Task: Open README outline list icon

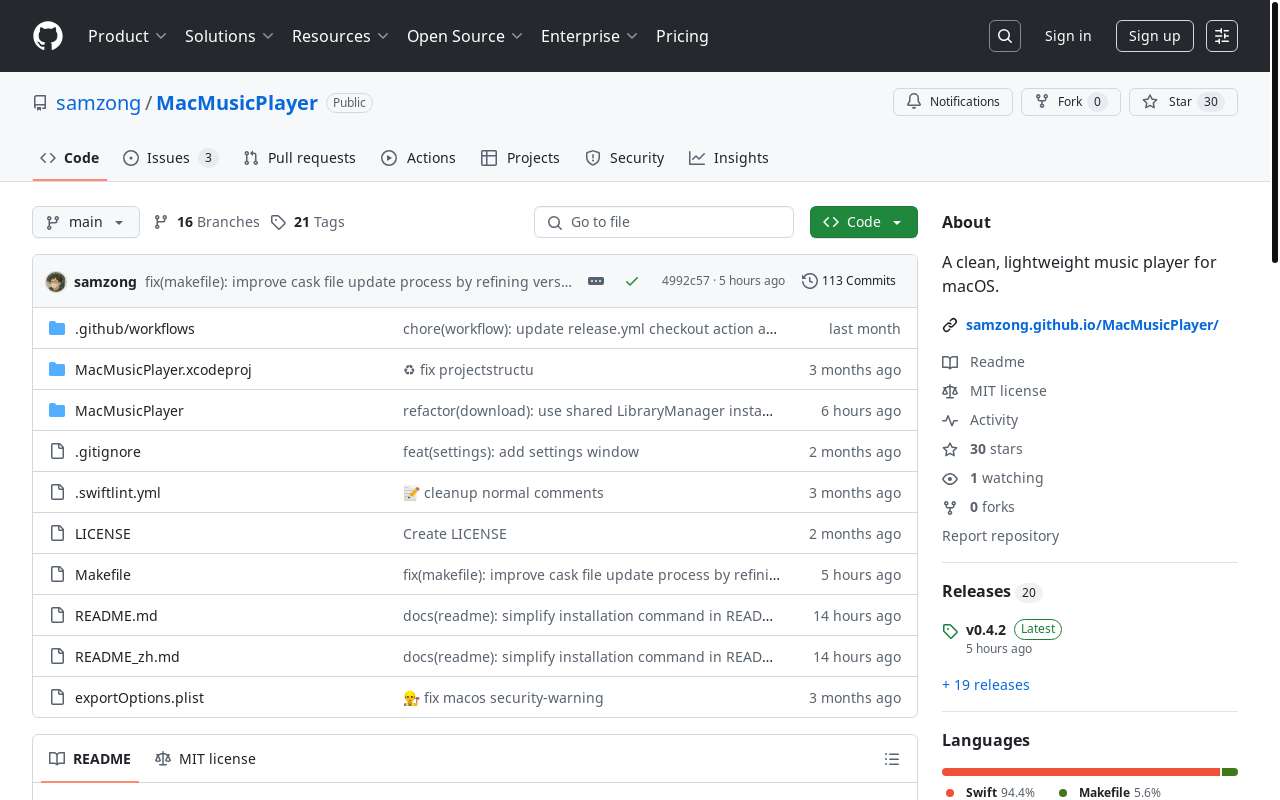Action: [x=892, y=759]
